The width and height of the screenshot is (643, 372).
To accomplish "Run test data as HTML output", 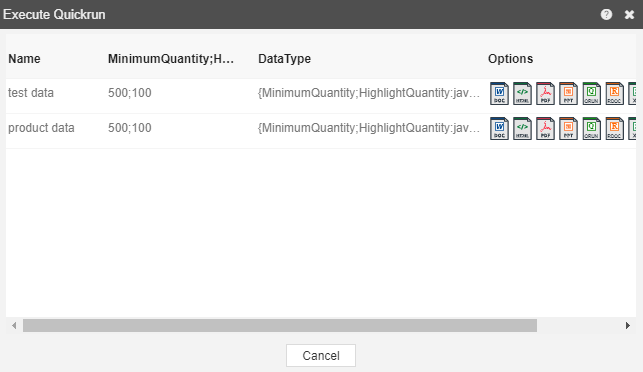I will pos(522,94).
